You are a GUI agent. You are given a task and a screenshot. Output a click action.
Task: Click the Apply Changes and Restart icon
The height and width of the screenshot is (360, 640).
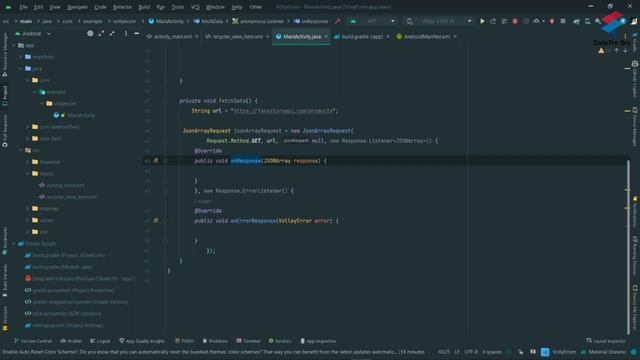(493, 21)
